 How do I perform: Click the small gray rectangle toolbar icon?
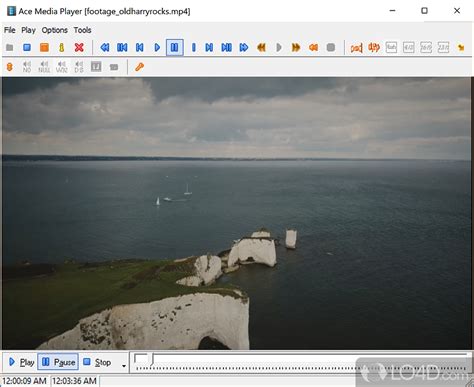(114, 67)
